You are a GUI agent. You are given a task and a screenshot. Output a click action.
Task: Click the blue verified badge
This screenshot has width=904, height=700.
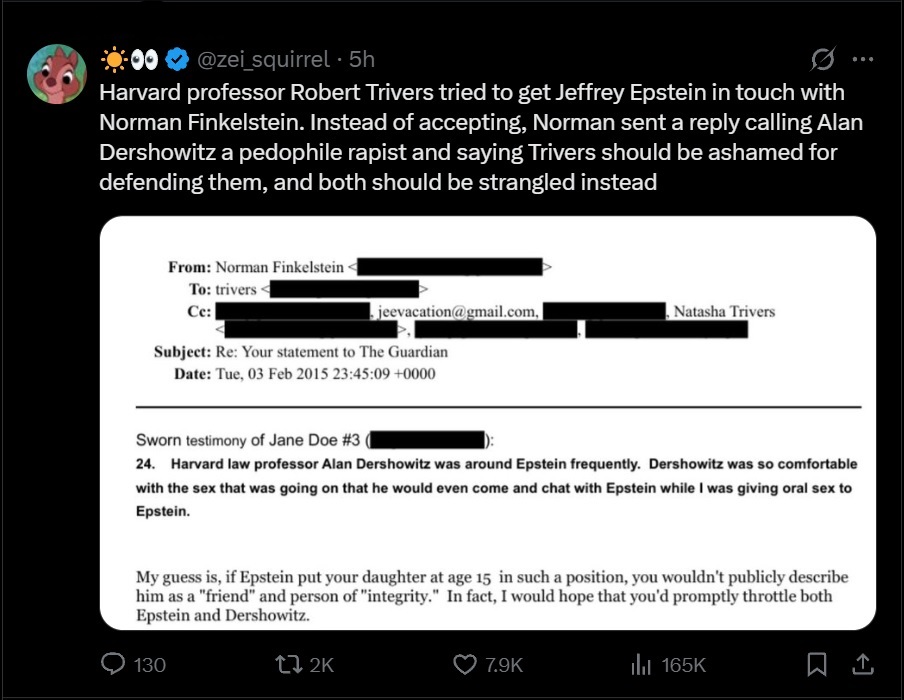[x=177, y=60]
